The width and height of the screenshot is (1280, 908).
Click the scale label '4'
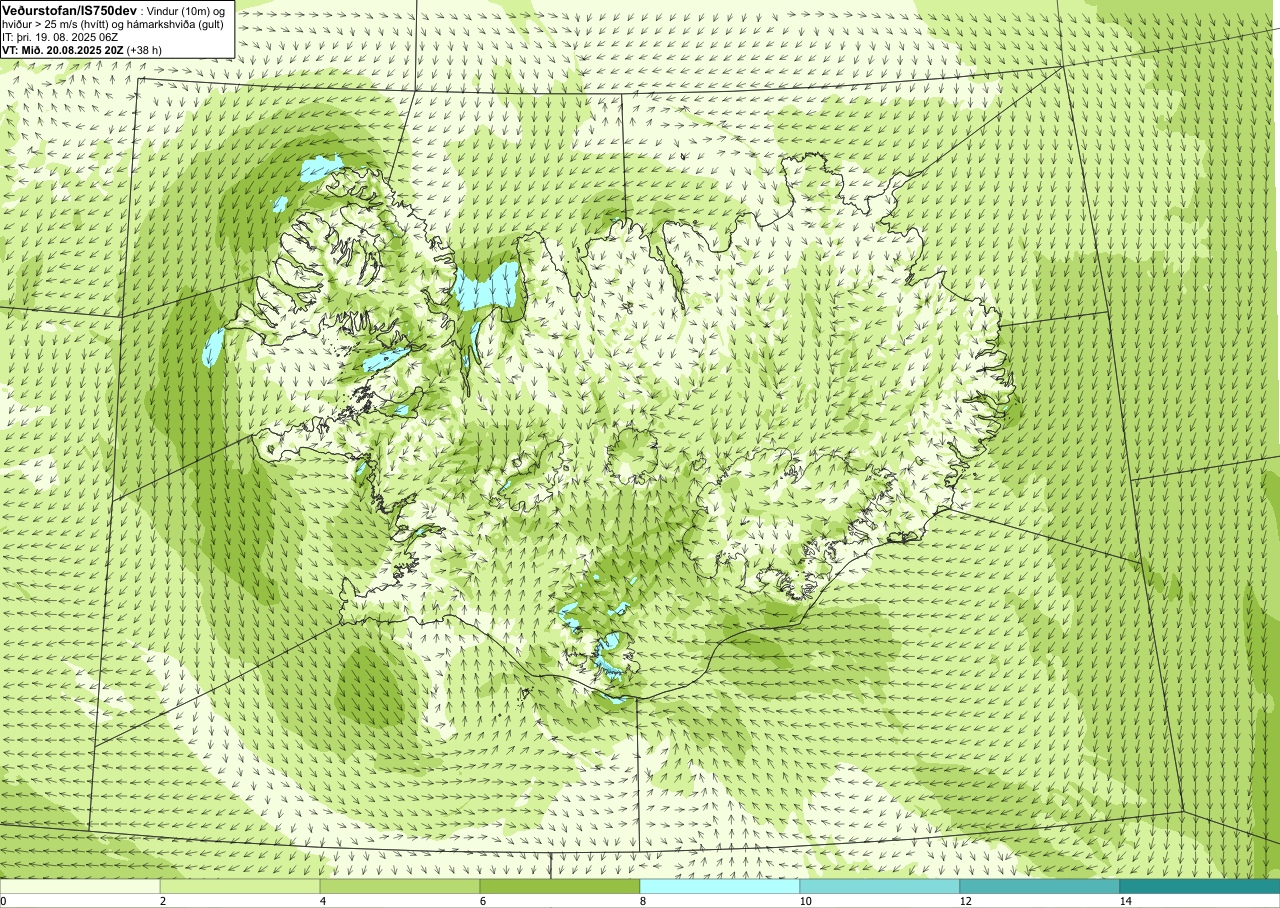click(323, 901)
